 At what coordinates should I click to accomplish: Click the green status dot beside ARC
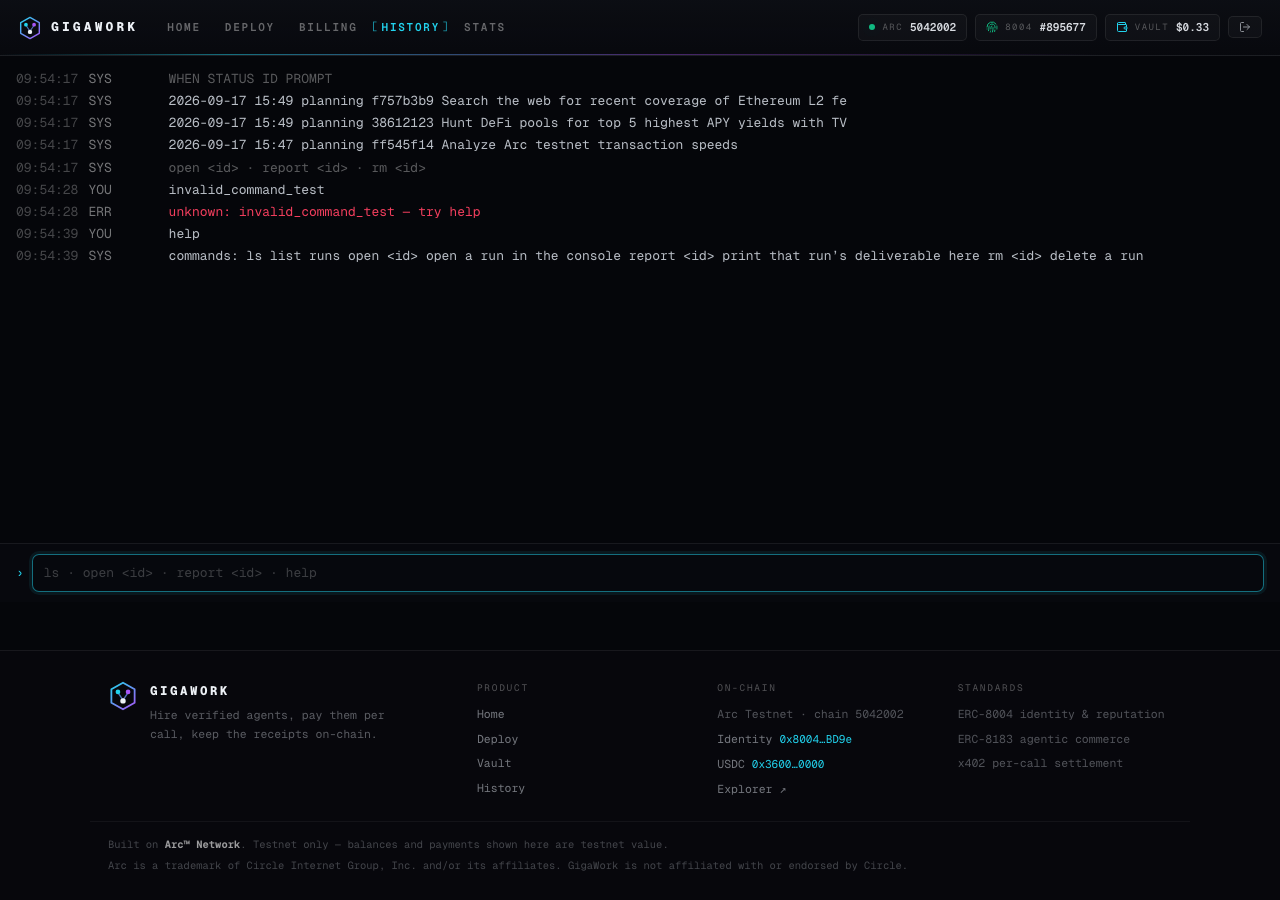point(872,27)
